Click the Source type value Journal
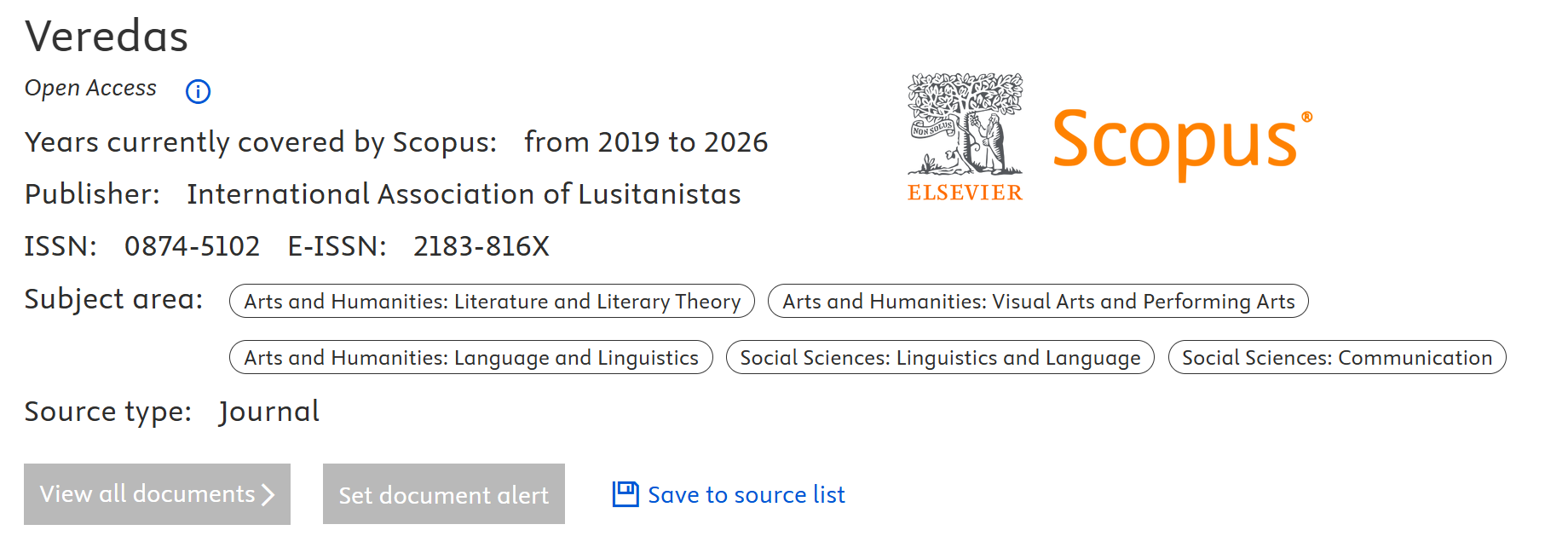The height and width of the screenshot is (536, 1568). pos(269,412)
